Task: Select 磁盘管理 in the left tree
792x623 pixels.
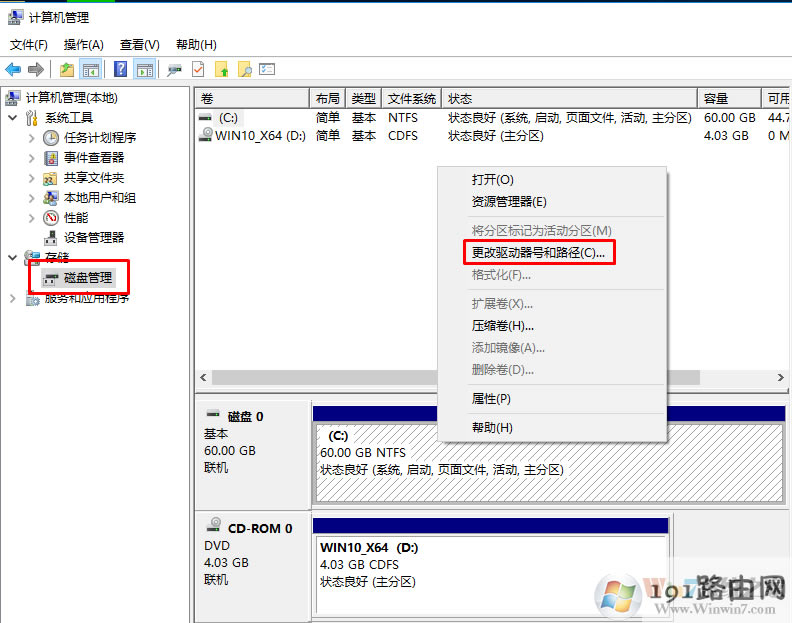Action: tap(88, 278)
